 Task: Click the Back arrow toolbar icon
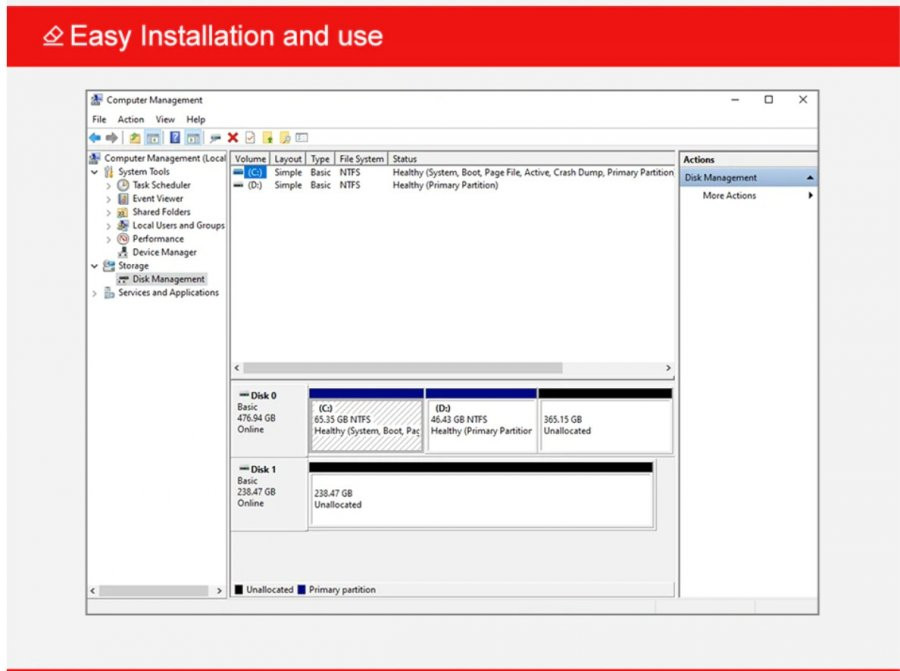tap(95, 138)
